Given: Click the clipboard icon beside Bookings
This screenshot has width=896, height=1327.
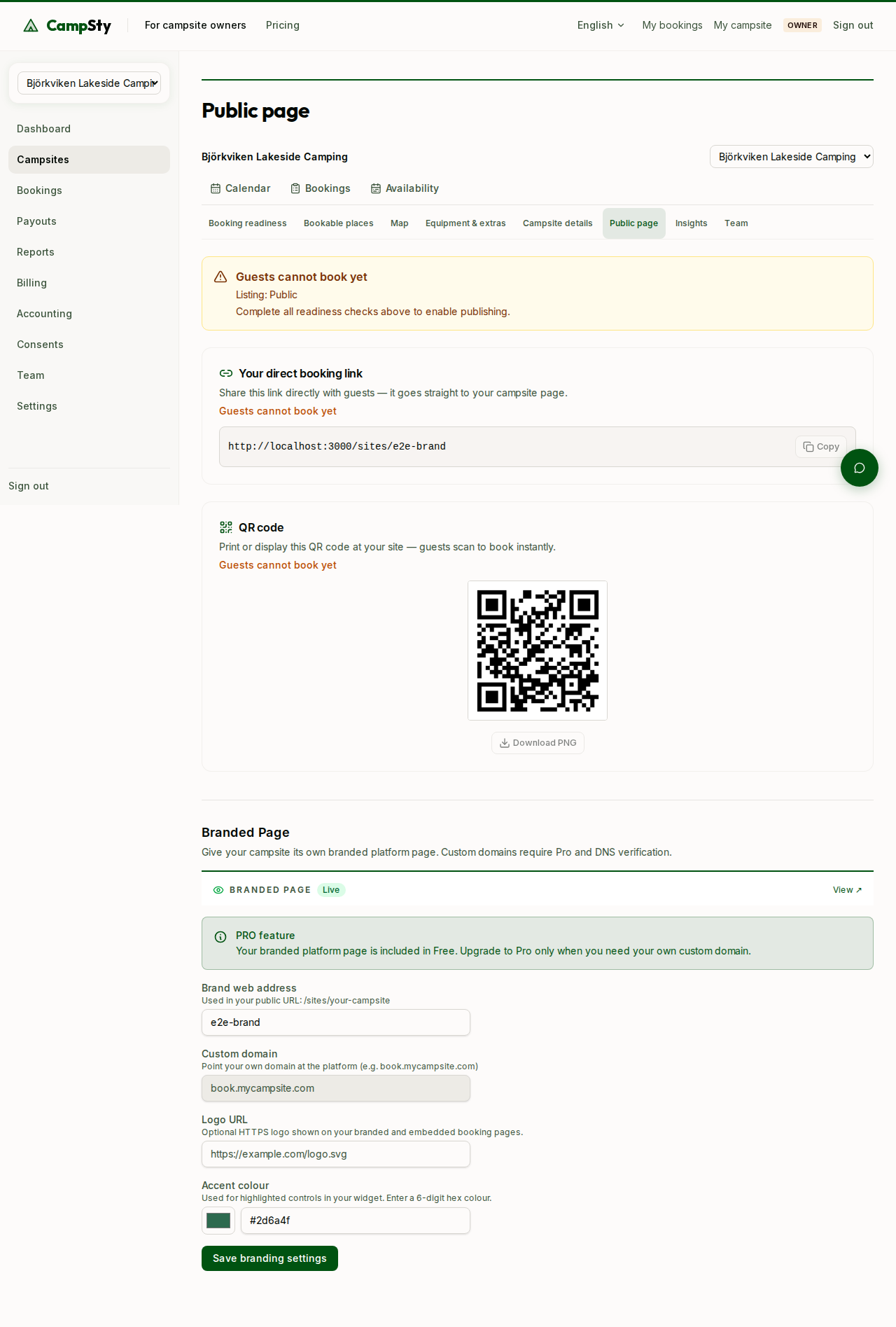Looking at the screenshot, I should 295,188.
